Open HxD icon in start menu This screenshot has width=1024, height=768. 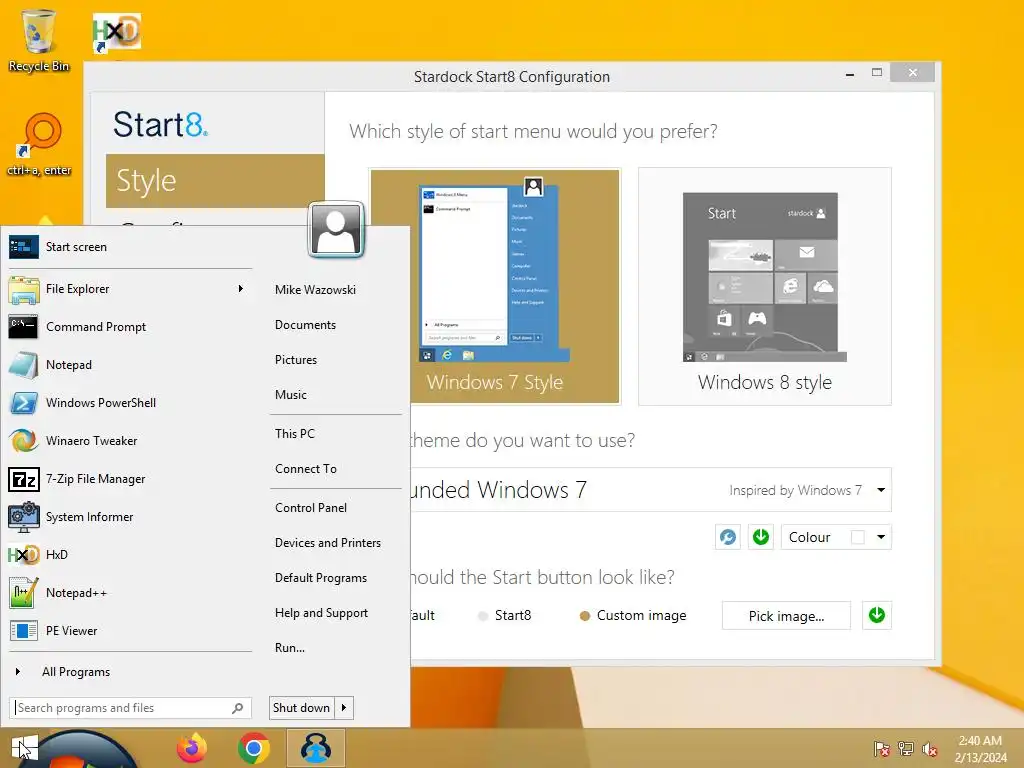(x=24, y=555)
